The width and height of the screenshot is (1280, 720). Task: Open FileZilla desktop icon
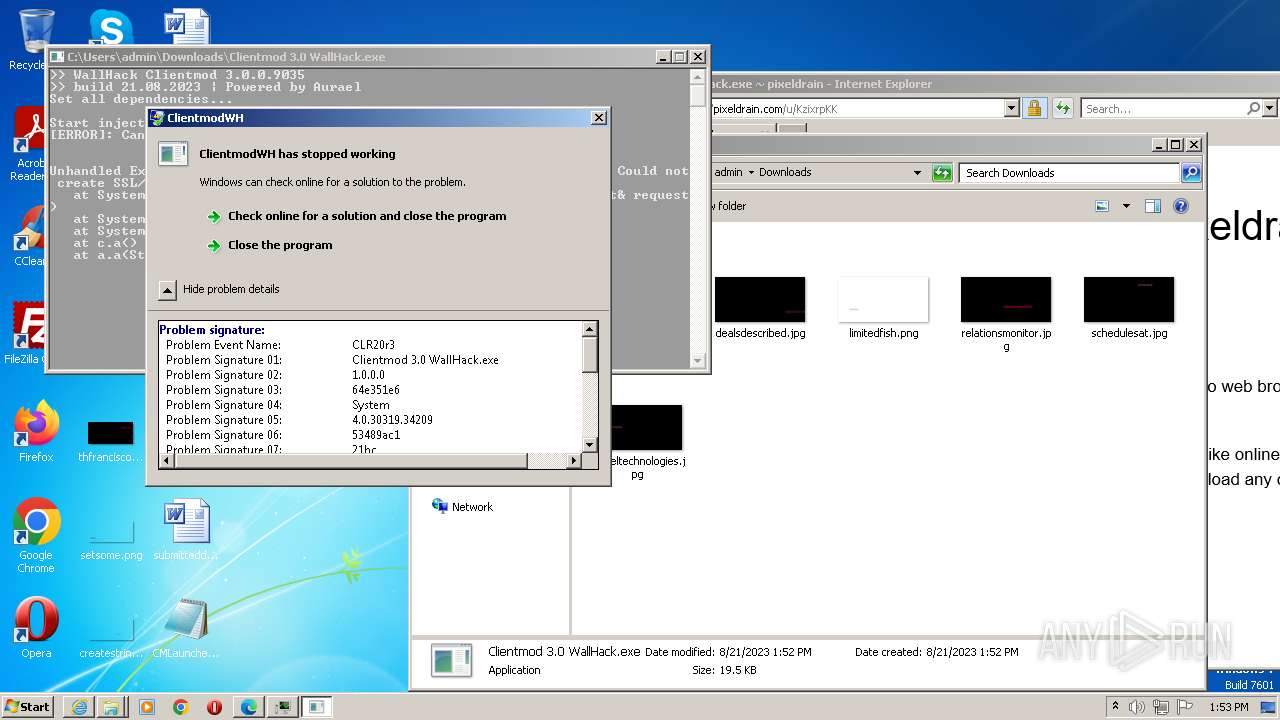[30, 334]
